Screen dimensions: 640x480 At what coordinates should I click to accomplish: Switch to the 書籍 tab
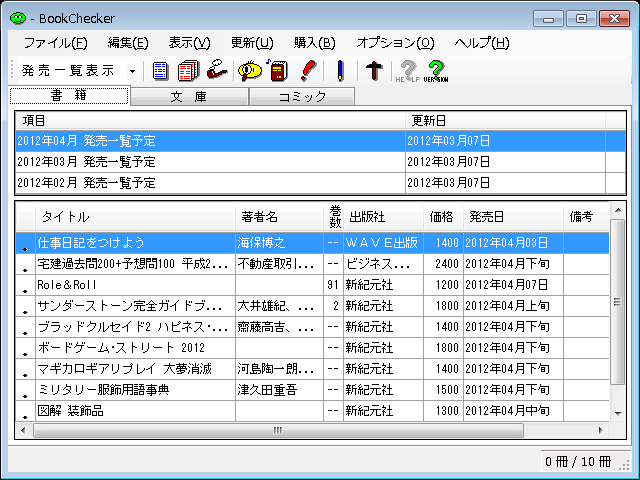click(69, 96)
